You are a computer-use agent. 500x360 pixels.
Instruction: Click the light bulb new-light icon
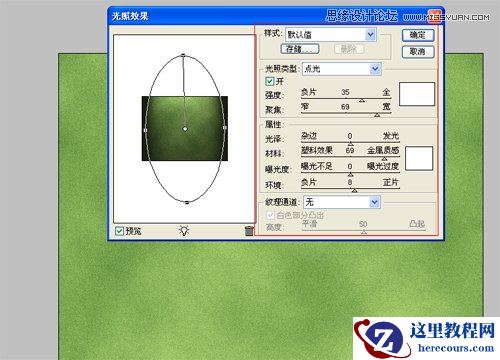[x=184, y=230]
